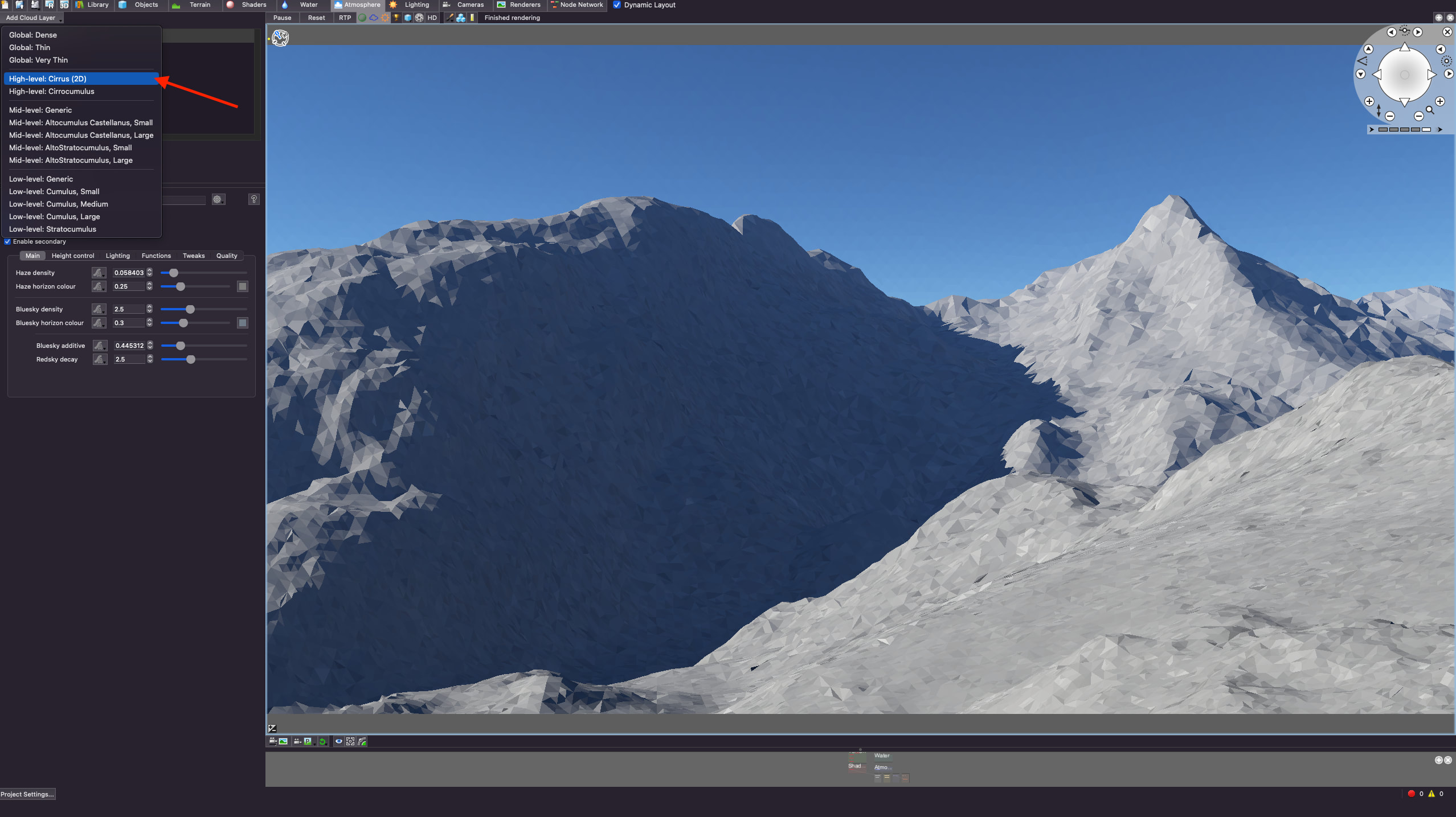Click the cloud icon in the preview toolbar
This screenshot has height=817, width=1456.
(374, 18)
